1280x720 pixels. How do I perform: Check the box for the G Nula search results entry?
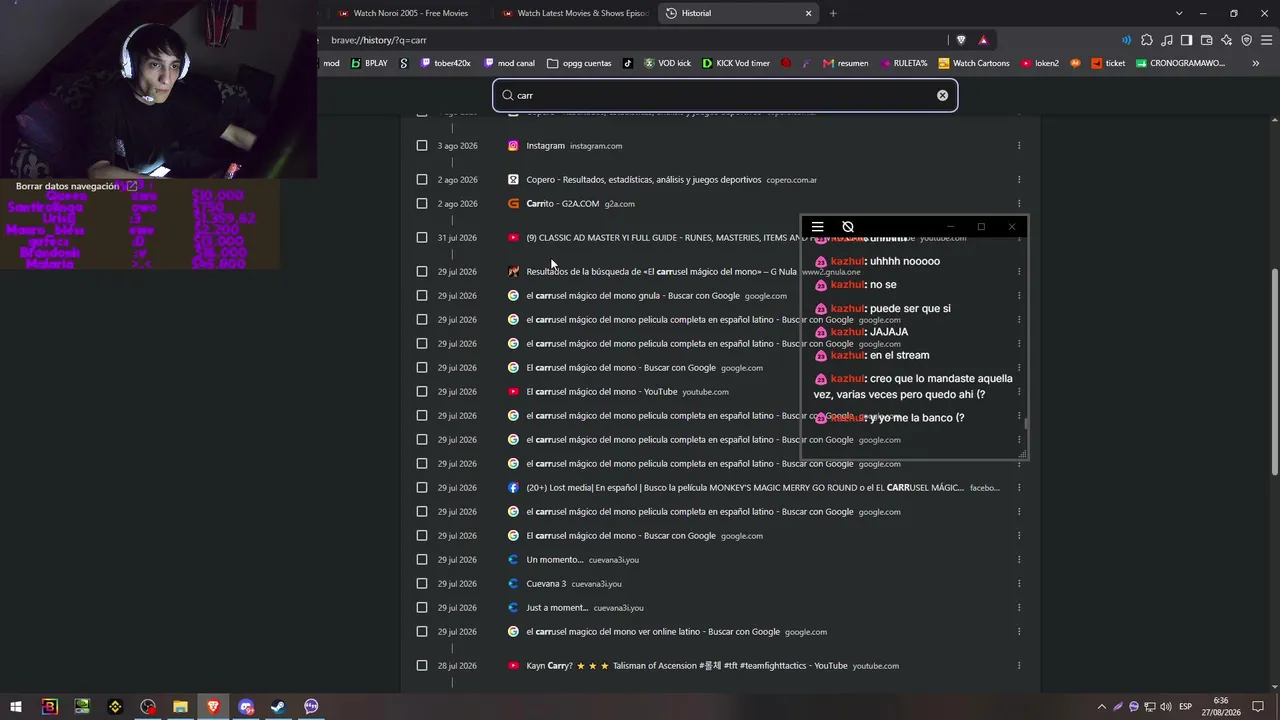coord(422,272)
